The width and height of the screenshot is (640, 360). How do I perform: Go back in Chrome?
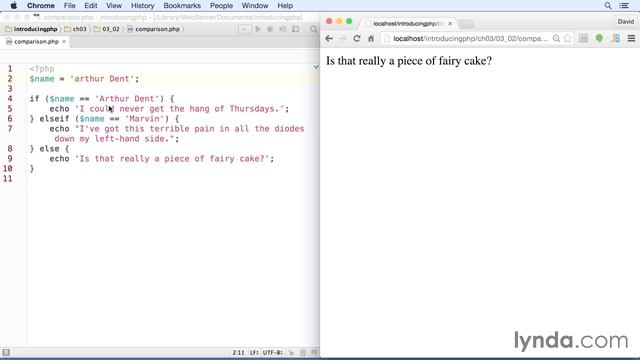[x=329, y=38]
